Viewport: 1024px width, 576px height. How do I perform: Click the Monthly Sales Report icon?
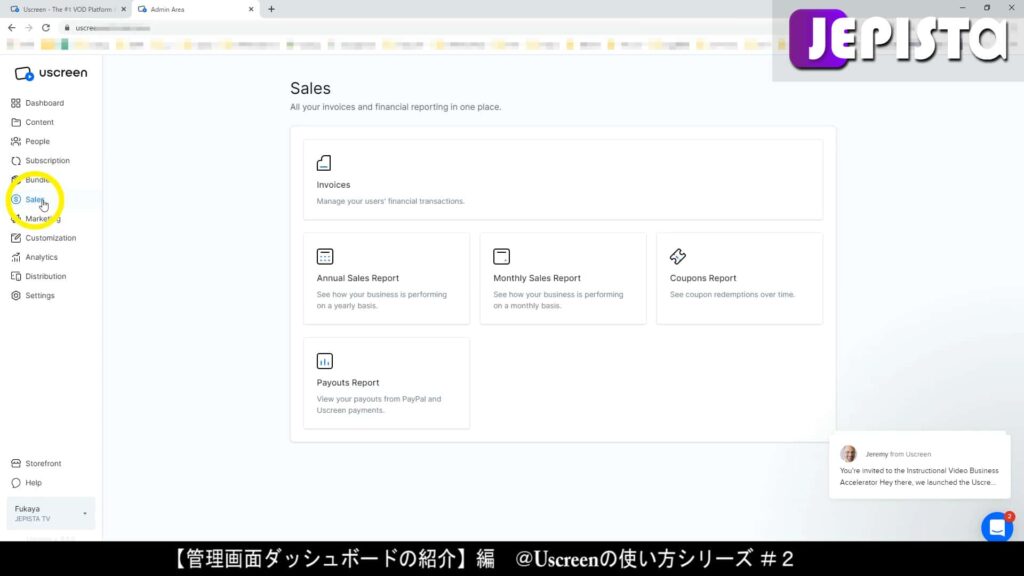[502, 256]
